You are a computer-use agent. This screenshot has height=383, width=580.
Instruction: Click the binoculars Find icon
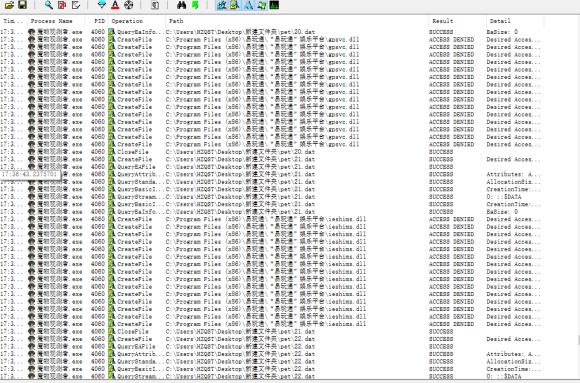[x=181, y=5]
